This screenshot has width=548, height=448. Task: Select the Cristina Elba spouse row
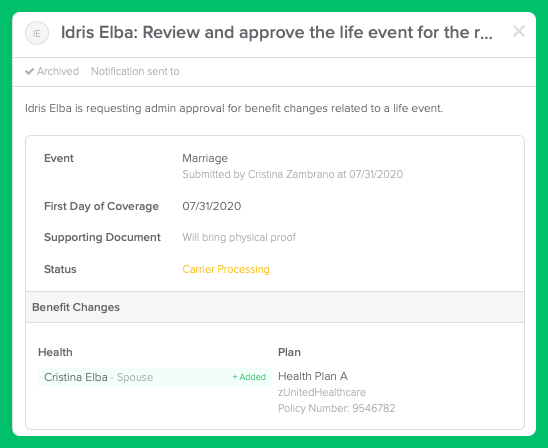coord(155,377)
